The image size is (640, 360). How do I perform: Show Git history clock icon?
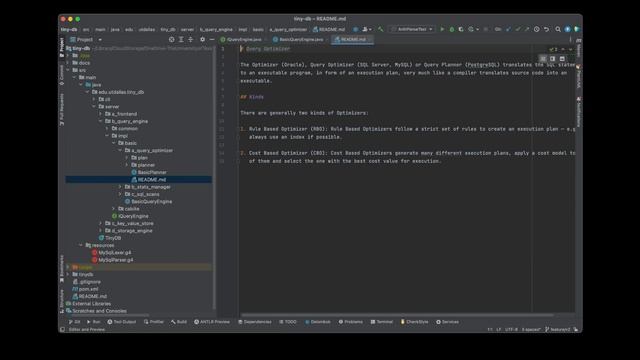click(x=537, y=29)
